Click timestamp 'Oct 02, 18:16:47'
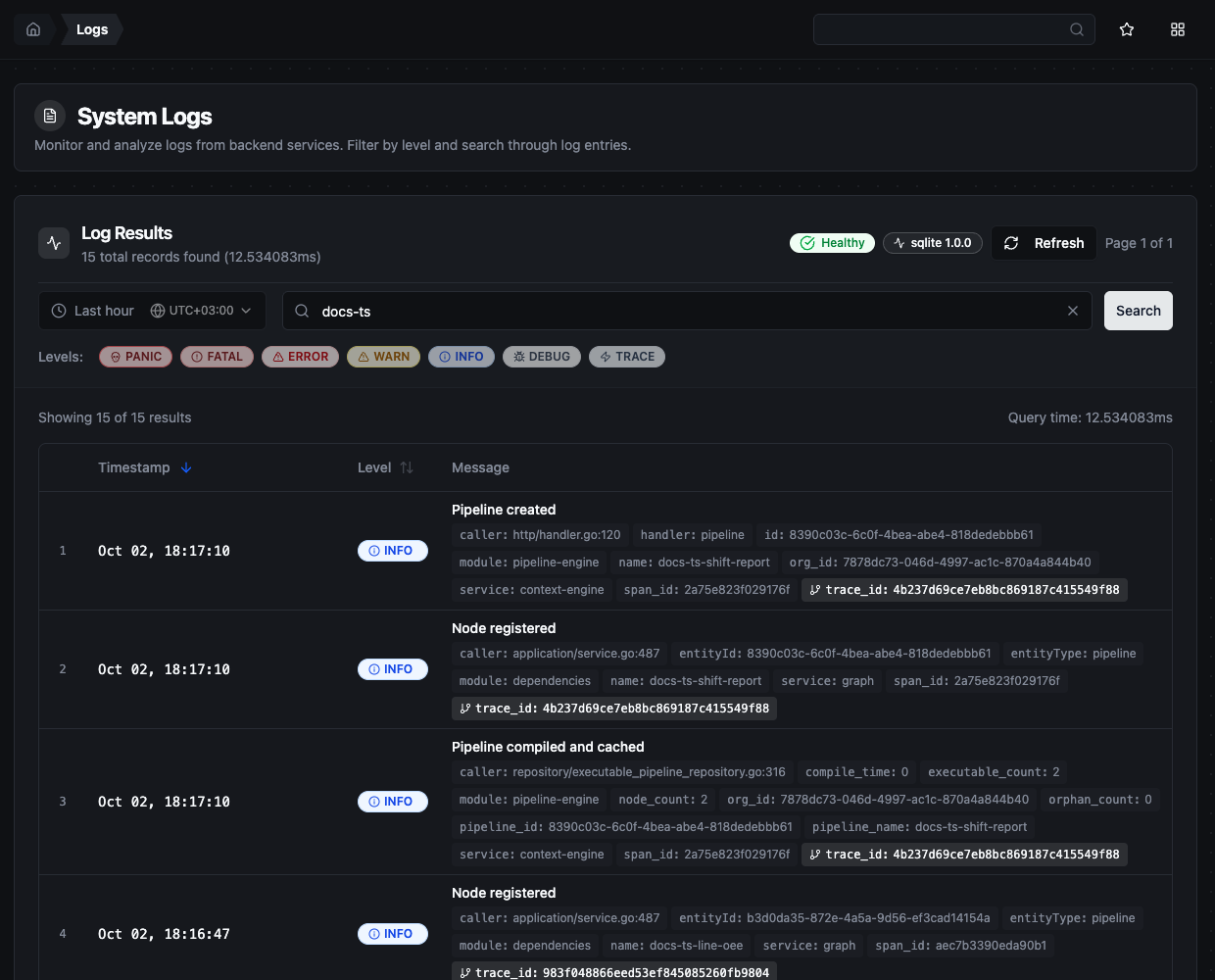 pyautogui.click(x=164, y=934)
